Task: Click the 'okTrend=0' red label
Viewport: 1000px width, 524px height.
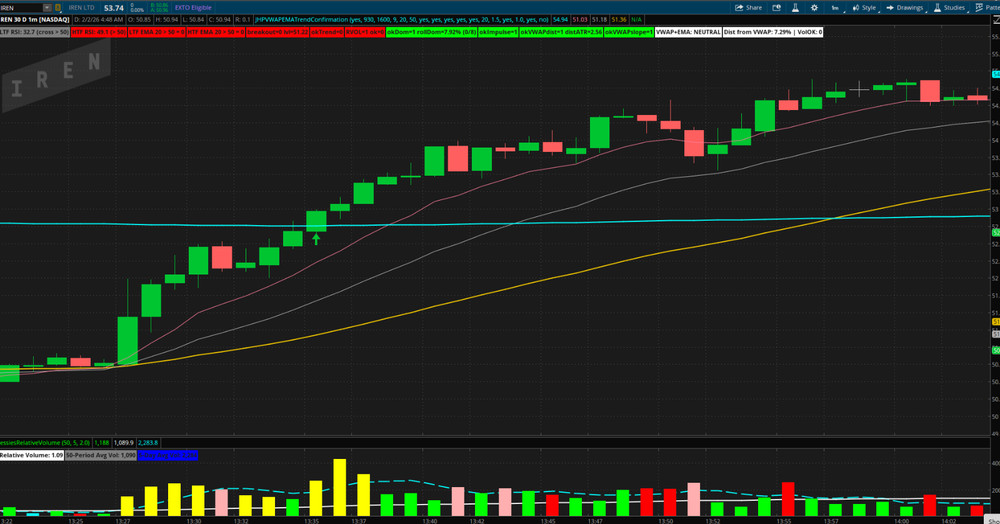Action: 327,32
